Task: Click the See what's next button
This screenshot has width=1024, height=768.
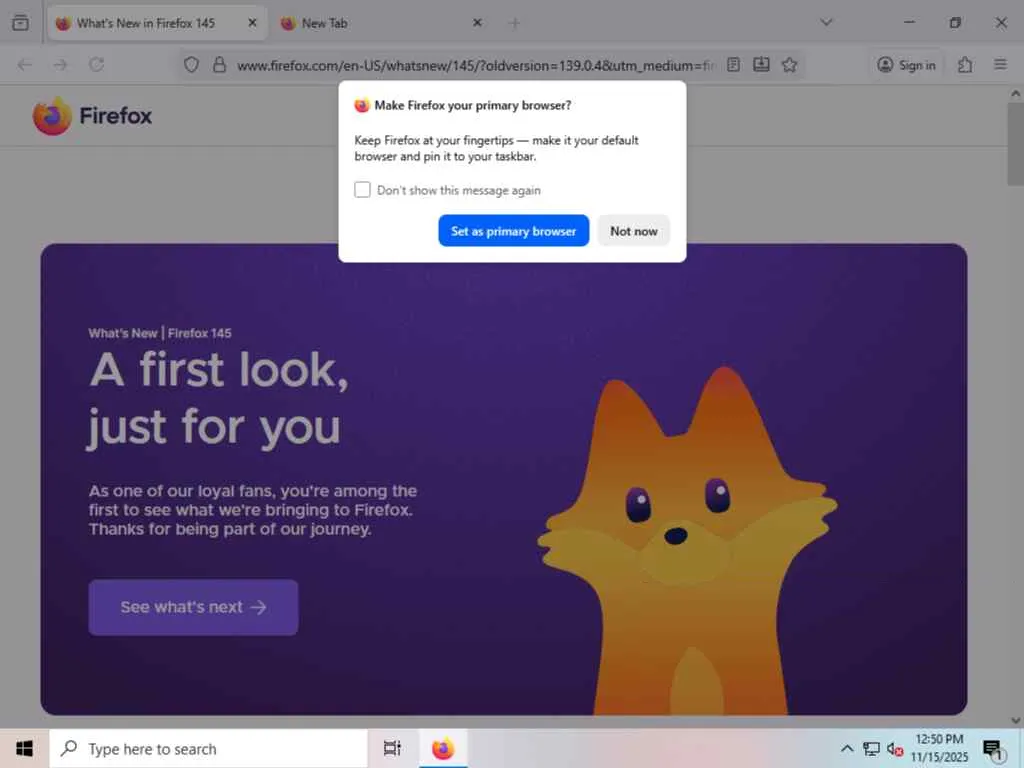Action: tap(193, 607)
